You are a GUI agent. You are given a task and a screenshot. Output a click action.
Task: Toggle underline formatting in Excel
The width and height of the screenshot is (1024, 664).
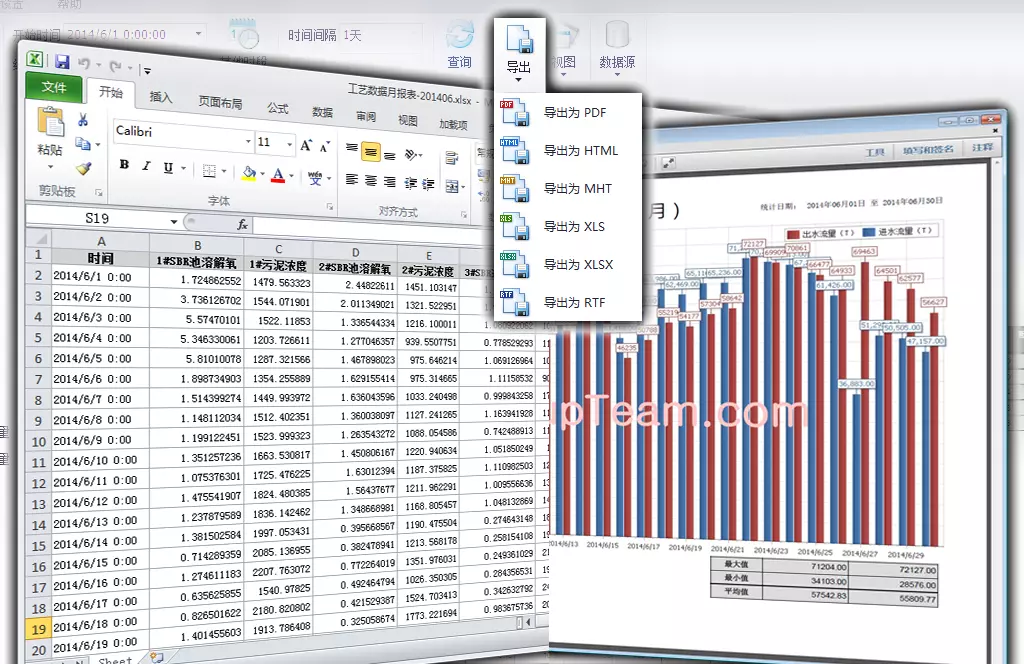168,168
